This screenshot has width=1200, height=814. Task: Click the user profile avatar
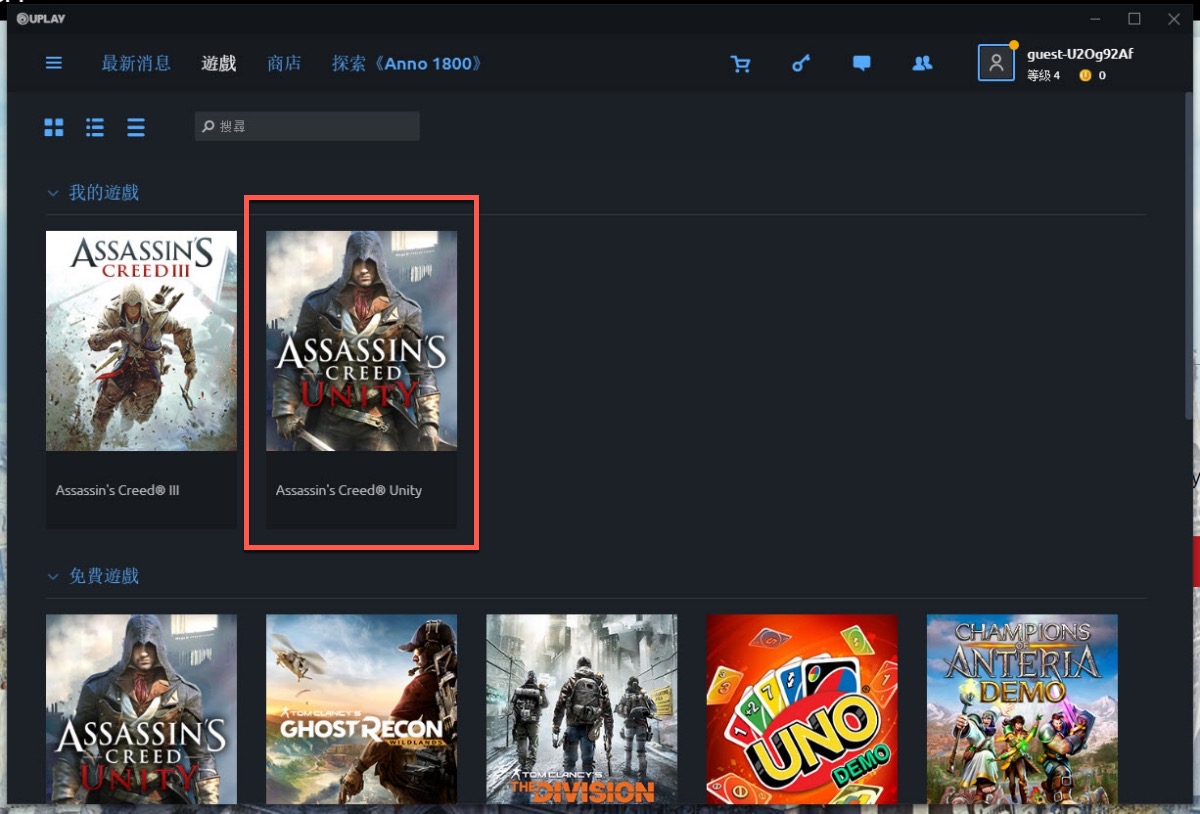click(x=996, y=63)
